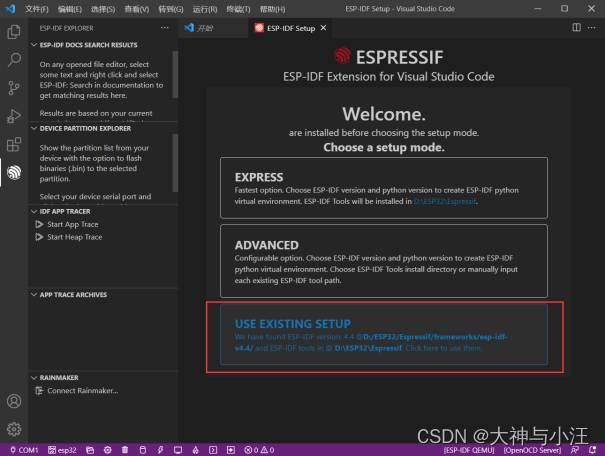
Task: Start Heap Trace
Action: pos(74,237)
